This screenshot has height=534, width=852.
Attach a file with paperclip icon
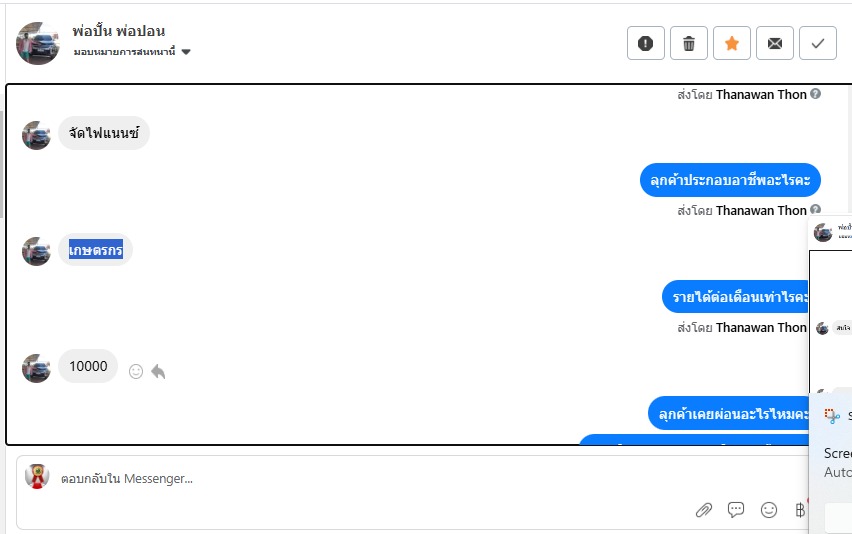704,510
